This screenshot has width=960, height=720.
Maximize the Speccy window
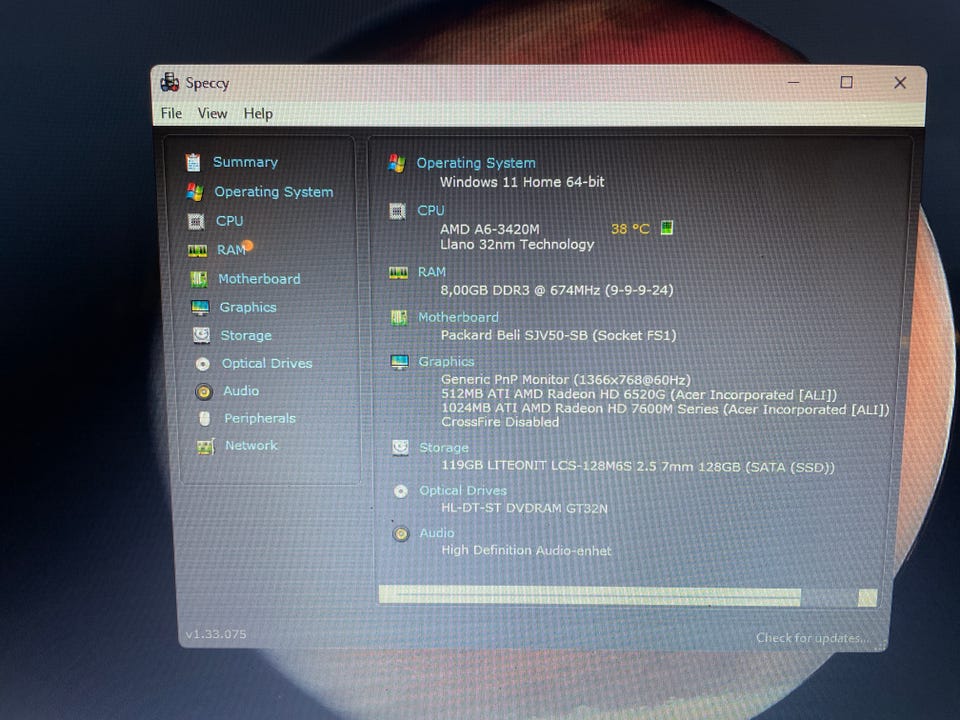[846, 82]
